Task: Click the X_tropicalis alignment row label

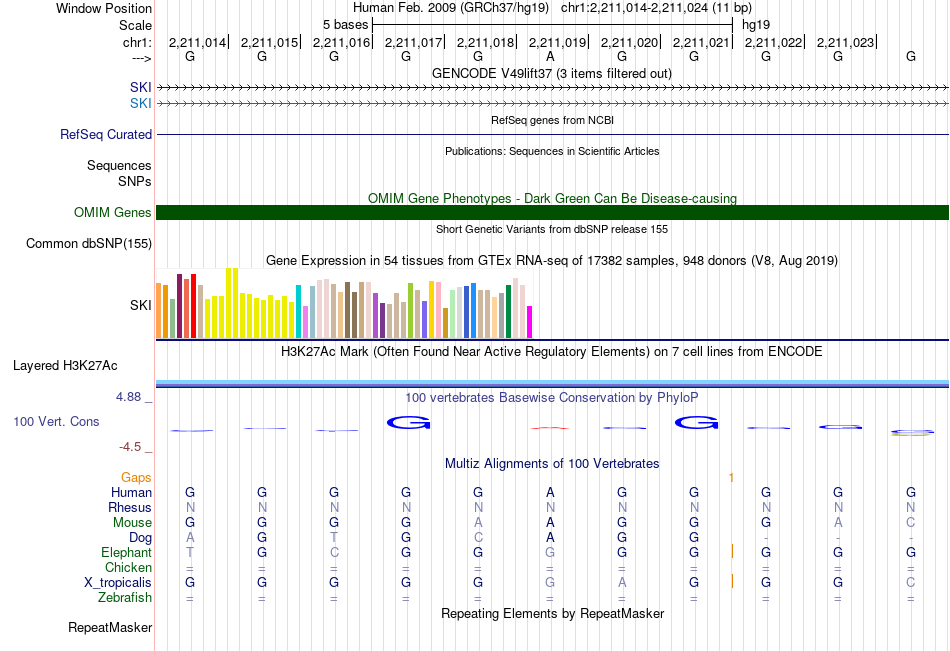Action: 118,583
